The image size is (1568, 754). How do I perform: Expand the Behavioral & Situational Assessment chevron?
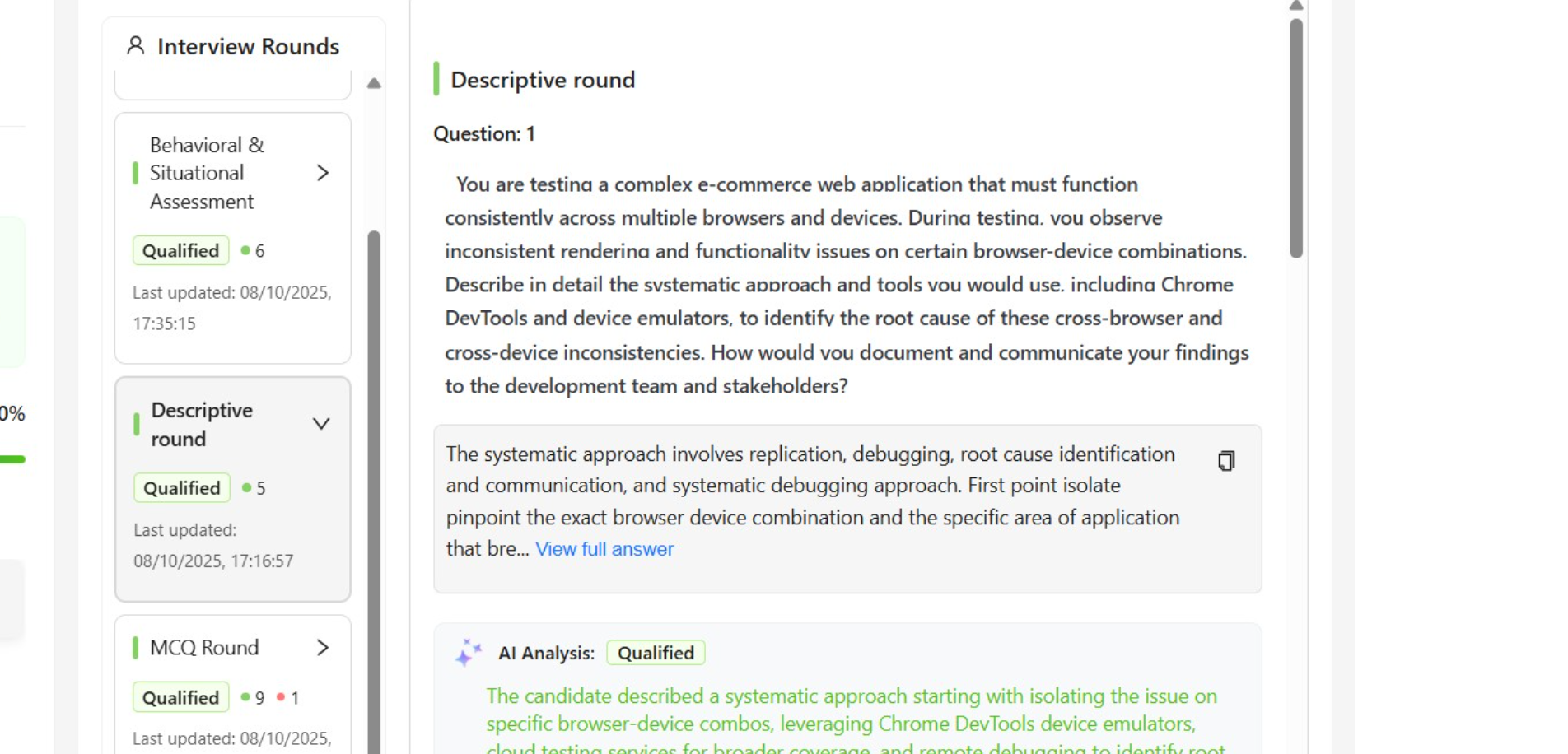tap(323, 173)
